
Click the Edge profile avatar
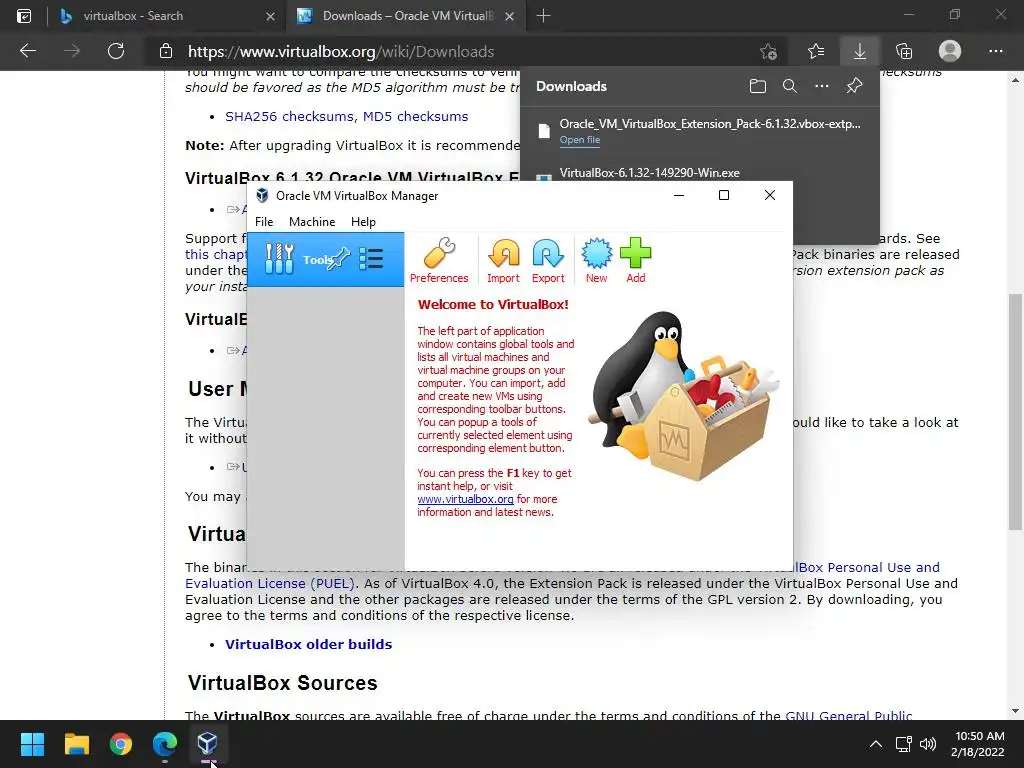(950, 51)
